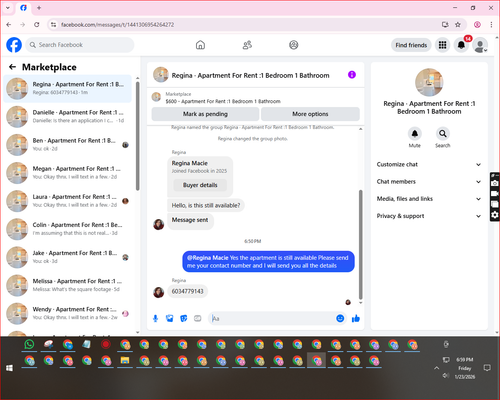
Task: Open Chrome three-dot menu
Action: pyautogui.click(x=491, y=24)
